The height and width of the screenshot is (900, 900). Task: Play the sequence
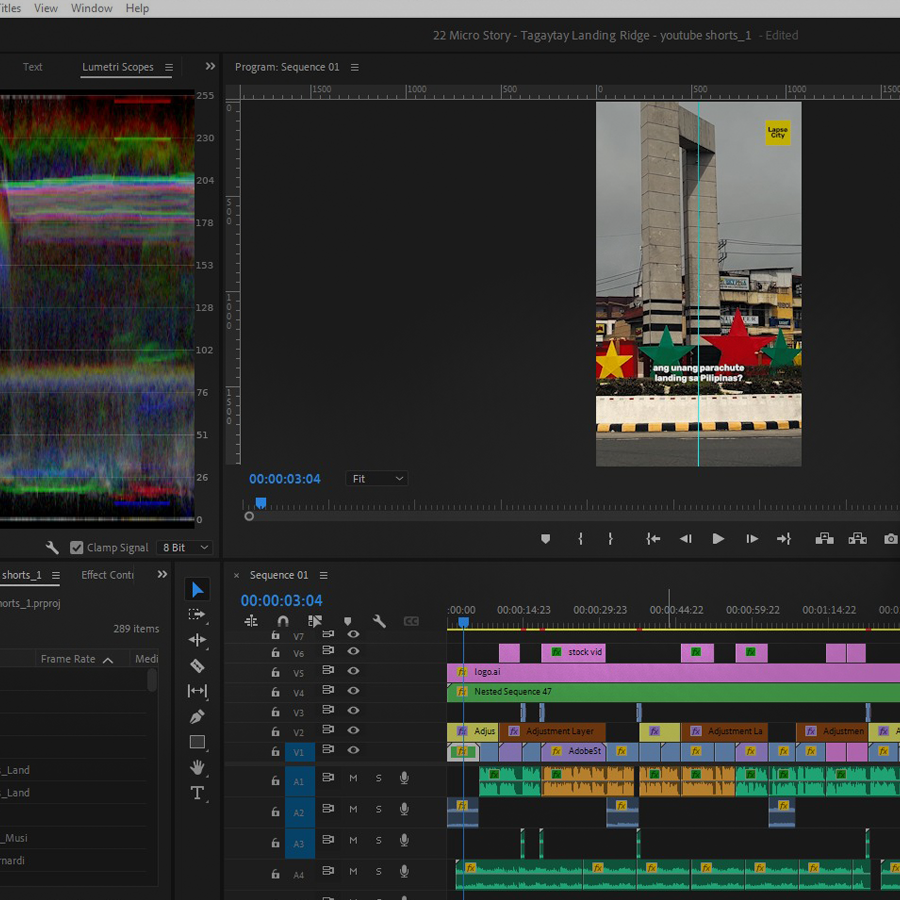718,538
